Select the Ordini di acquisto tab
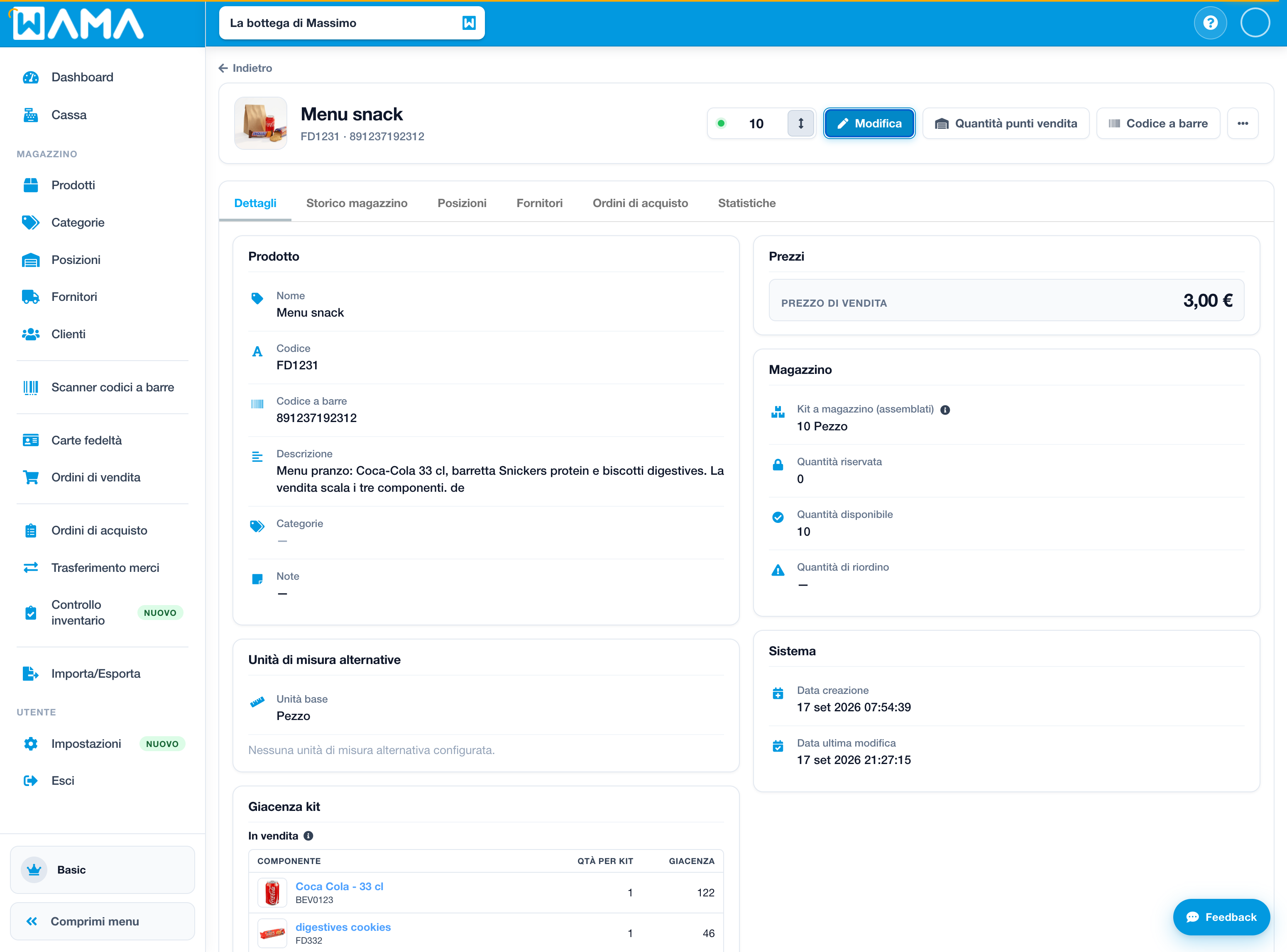This screenshot has width=1287, height=952. 640,203
